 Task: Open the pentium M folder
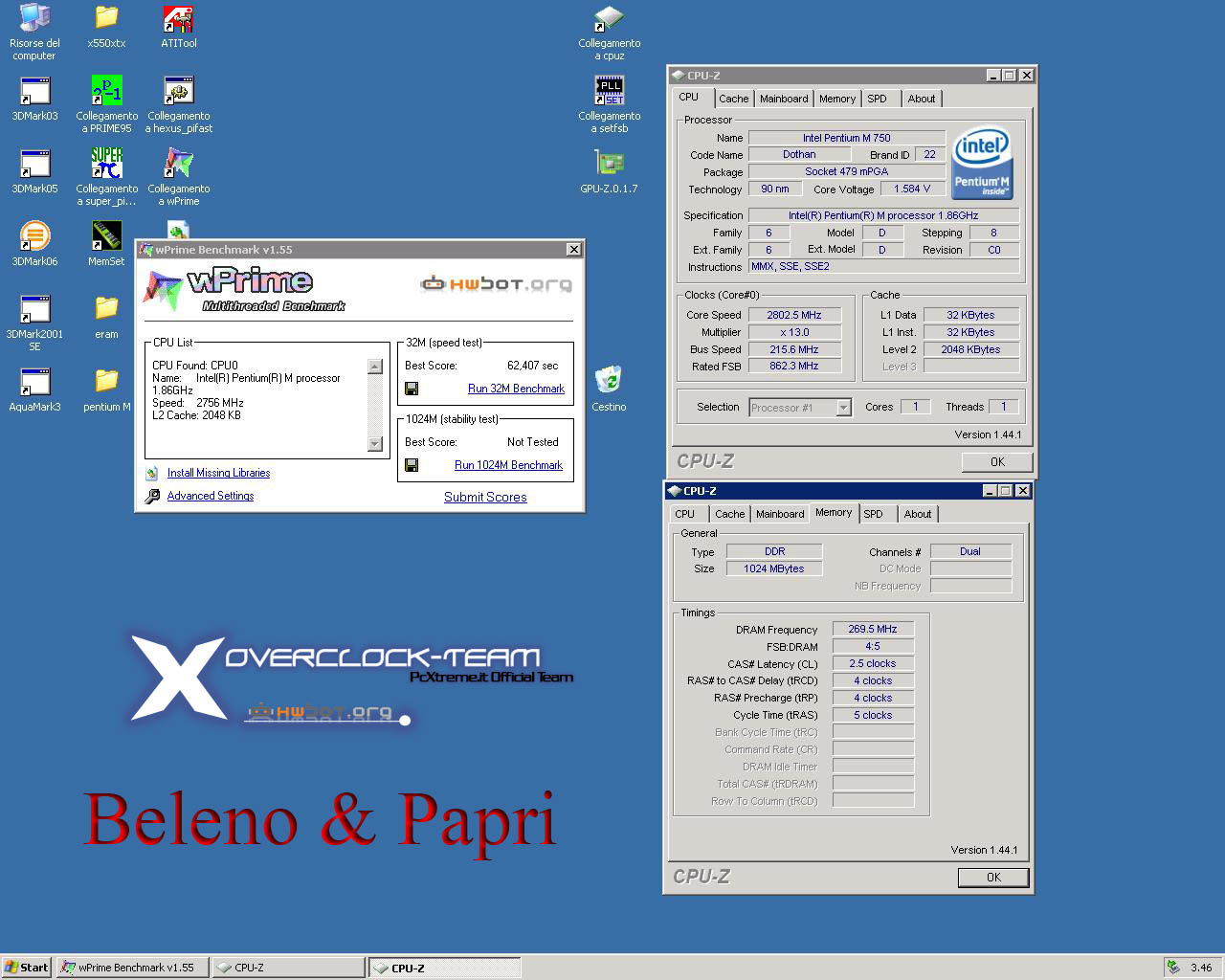[x=106, y=390]
